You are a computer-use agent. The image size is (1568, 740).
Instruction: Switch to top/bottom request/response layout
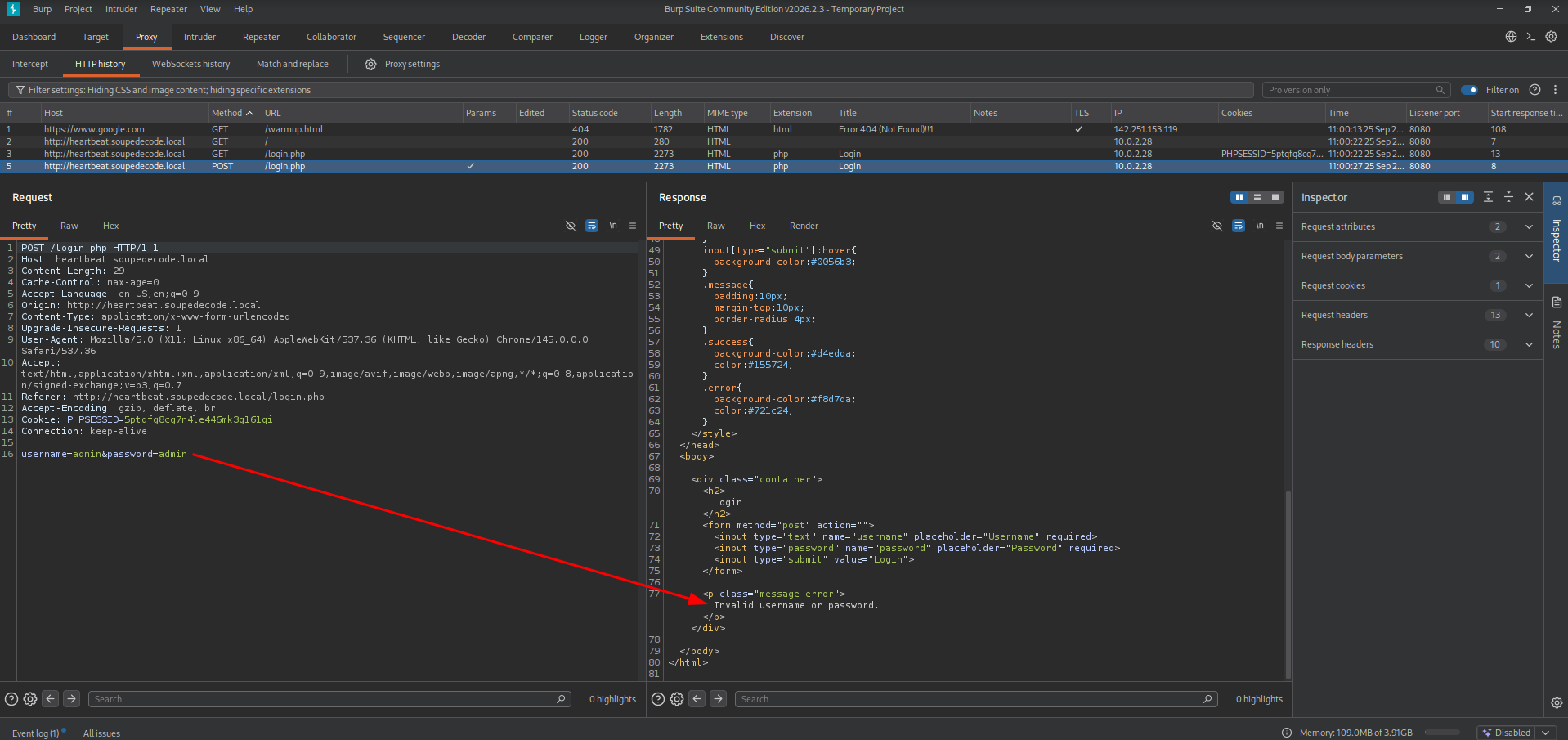click(x=1257, y=197)
